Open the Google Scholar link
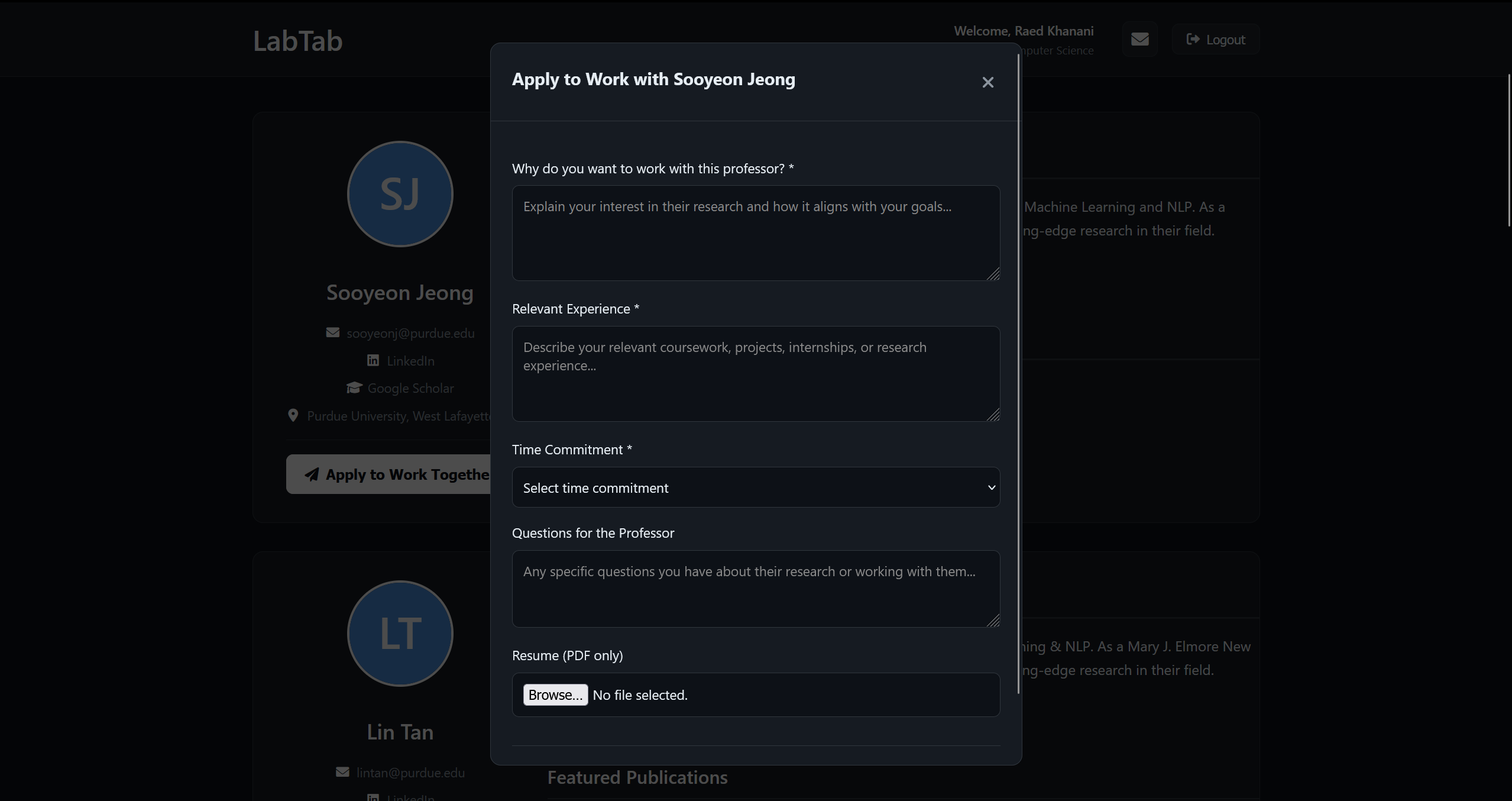Image resolution: width=1512 pixels, height=801 pixels. coord(410,388)
